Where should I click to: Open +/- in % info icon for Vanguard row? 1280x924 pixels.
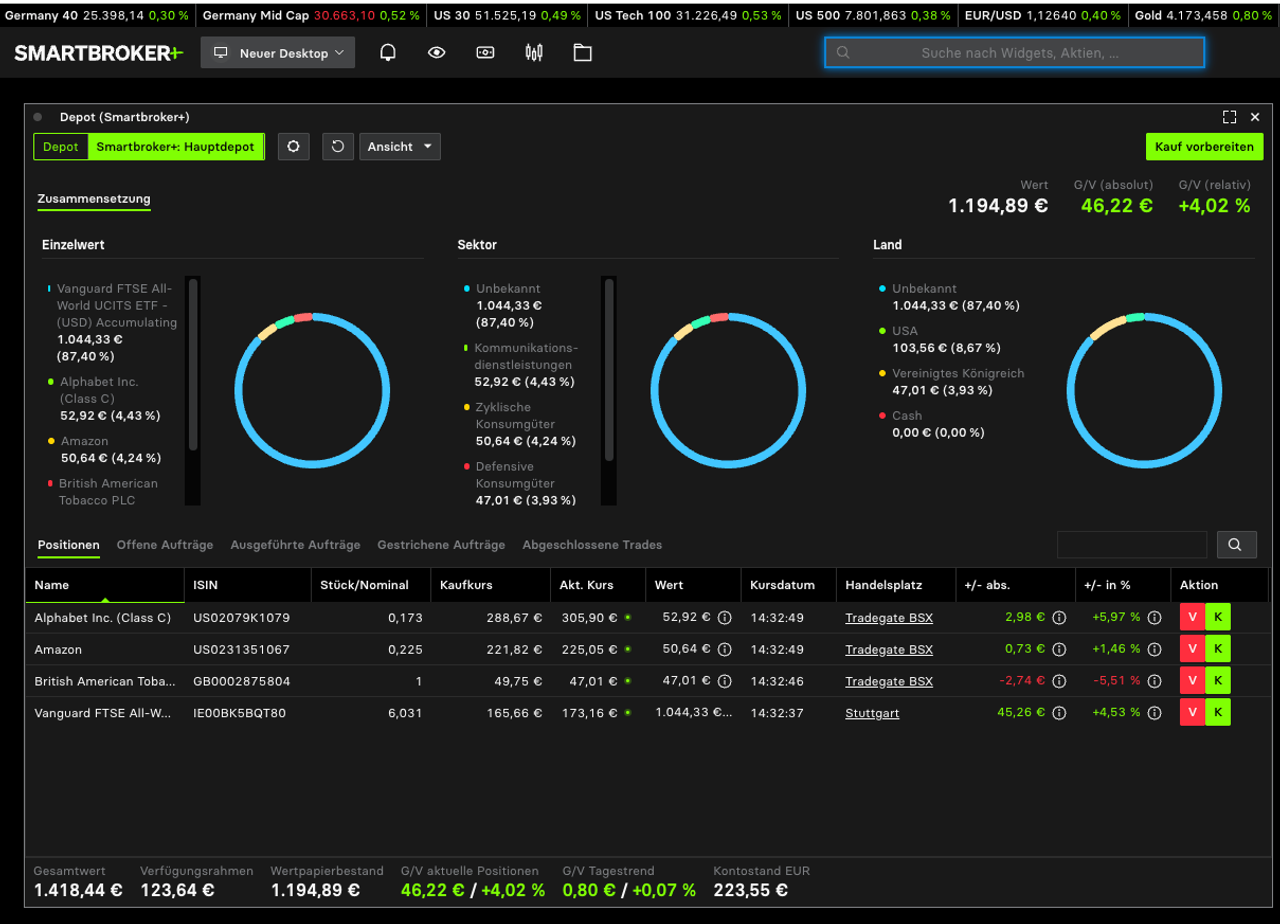[1154, 714]
